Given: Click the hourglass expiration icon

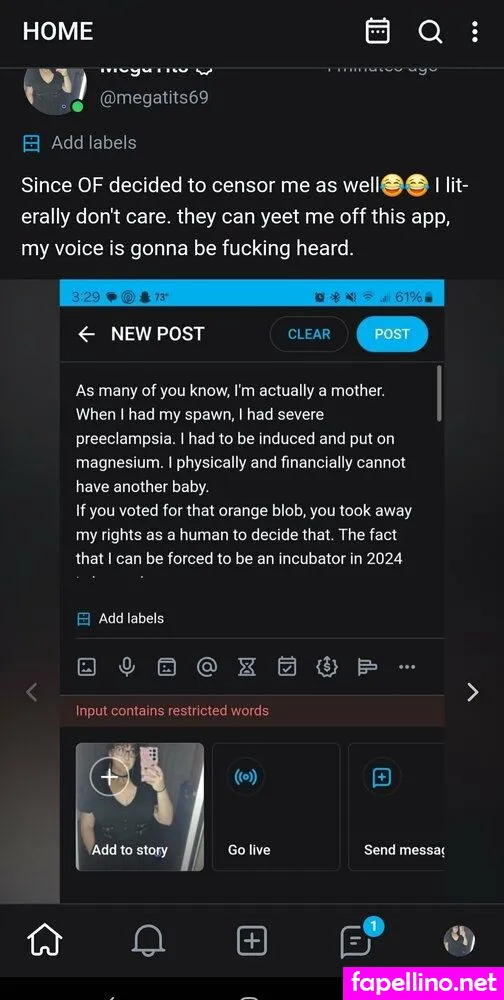Looking at the screenshot, I should (247, 667).
